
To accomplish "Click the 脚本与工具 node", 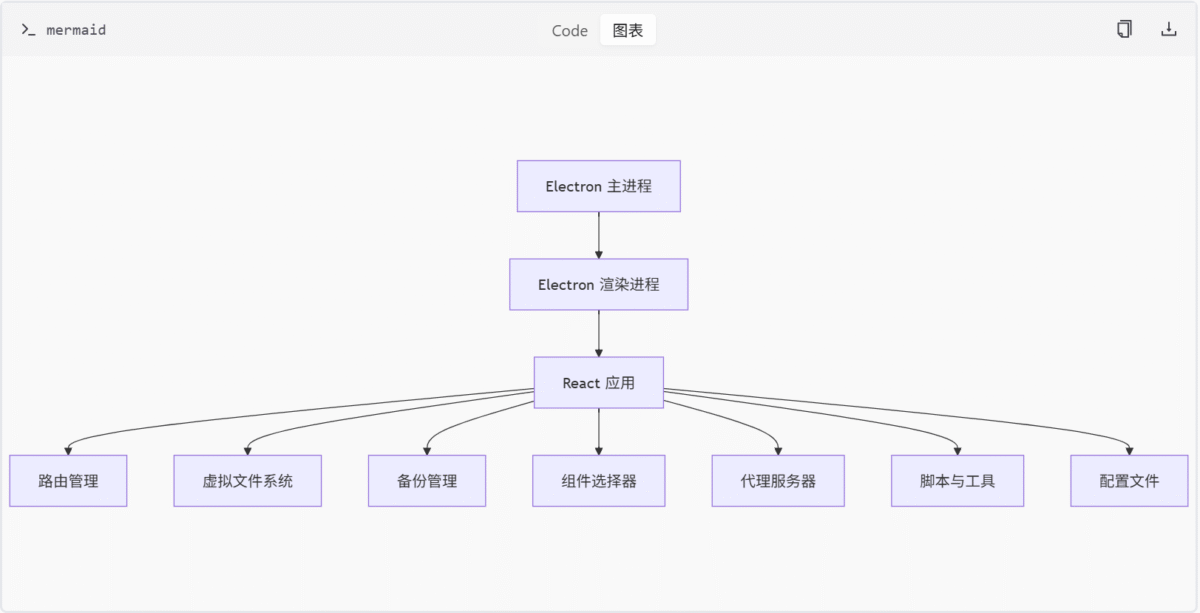I will (958, 481).
